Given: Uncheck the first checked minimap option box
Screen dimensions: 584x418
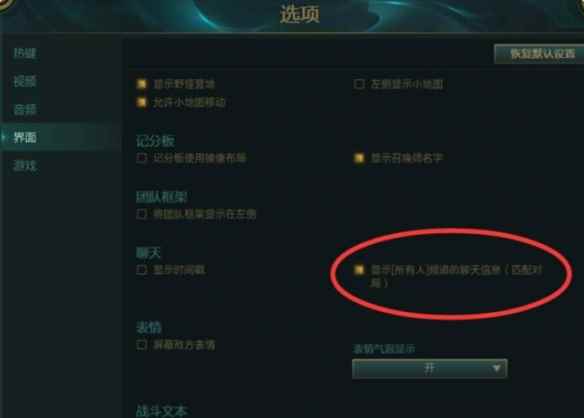Looking at the screenshot, I should click(142, 84).
